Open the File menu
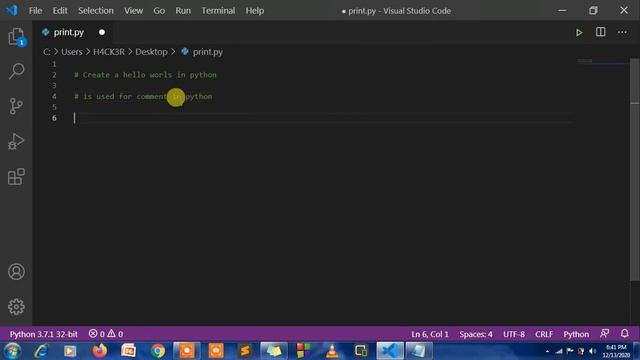Screen dimensions: 640x360 [x=35, y=11]
